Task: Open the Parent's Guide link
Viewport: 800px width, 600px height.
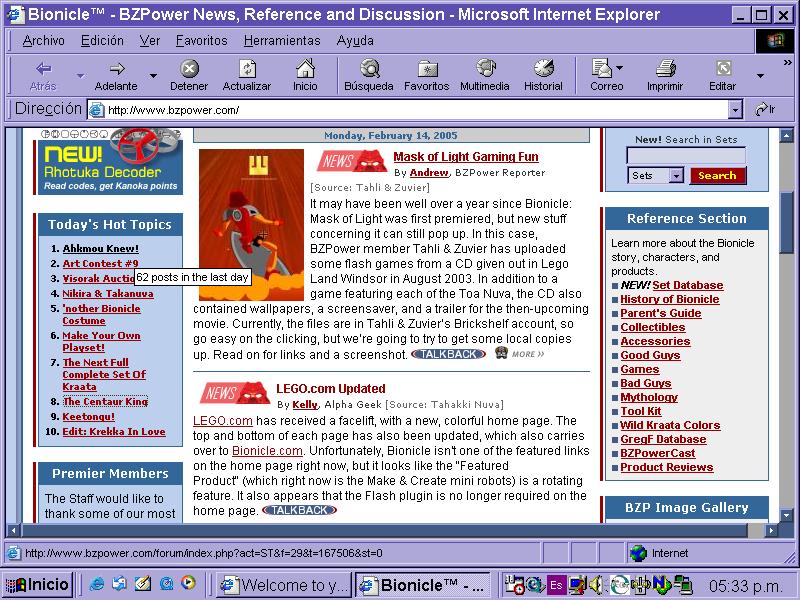Action: tap(661, 313)
